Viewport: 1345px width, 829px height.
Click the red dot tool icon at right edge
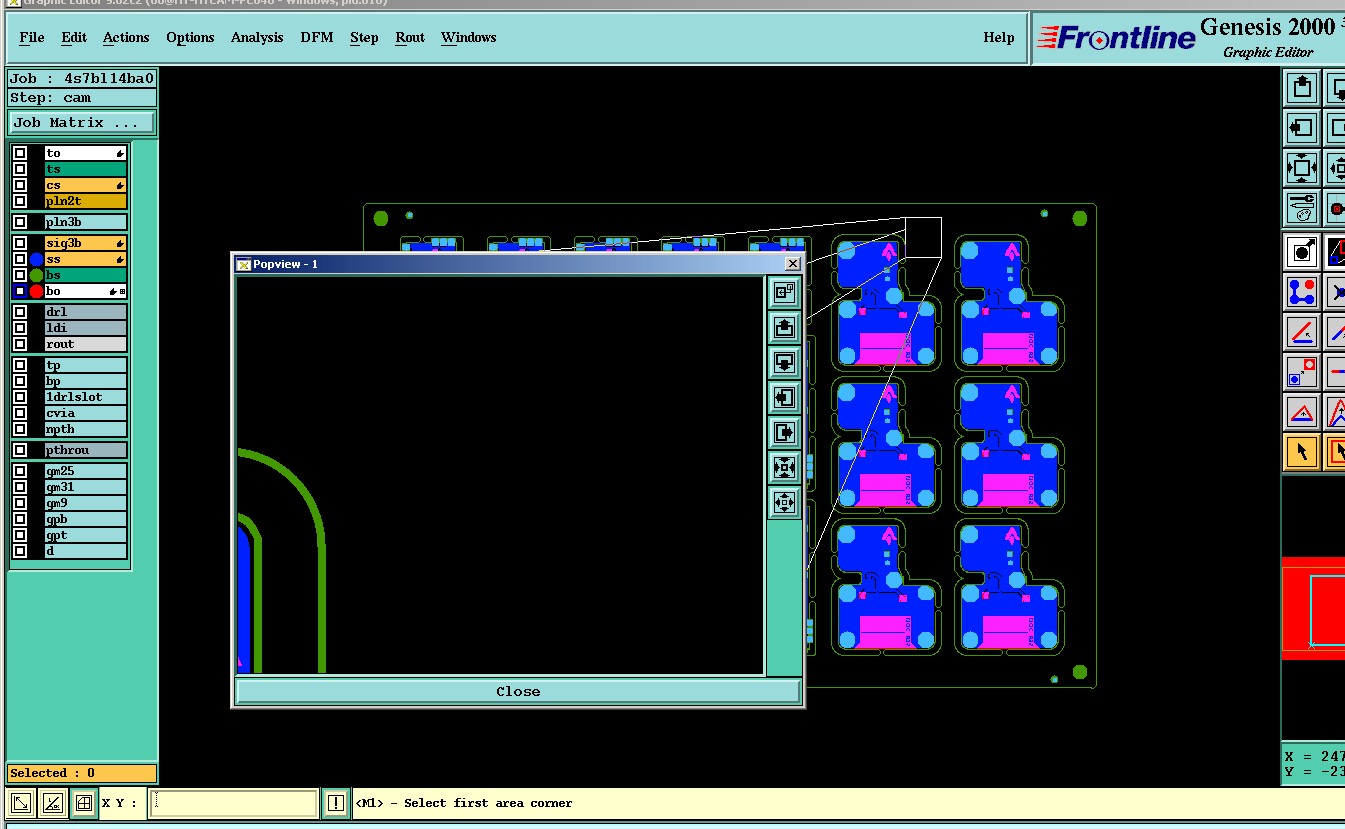(1336, 208)
